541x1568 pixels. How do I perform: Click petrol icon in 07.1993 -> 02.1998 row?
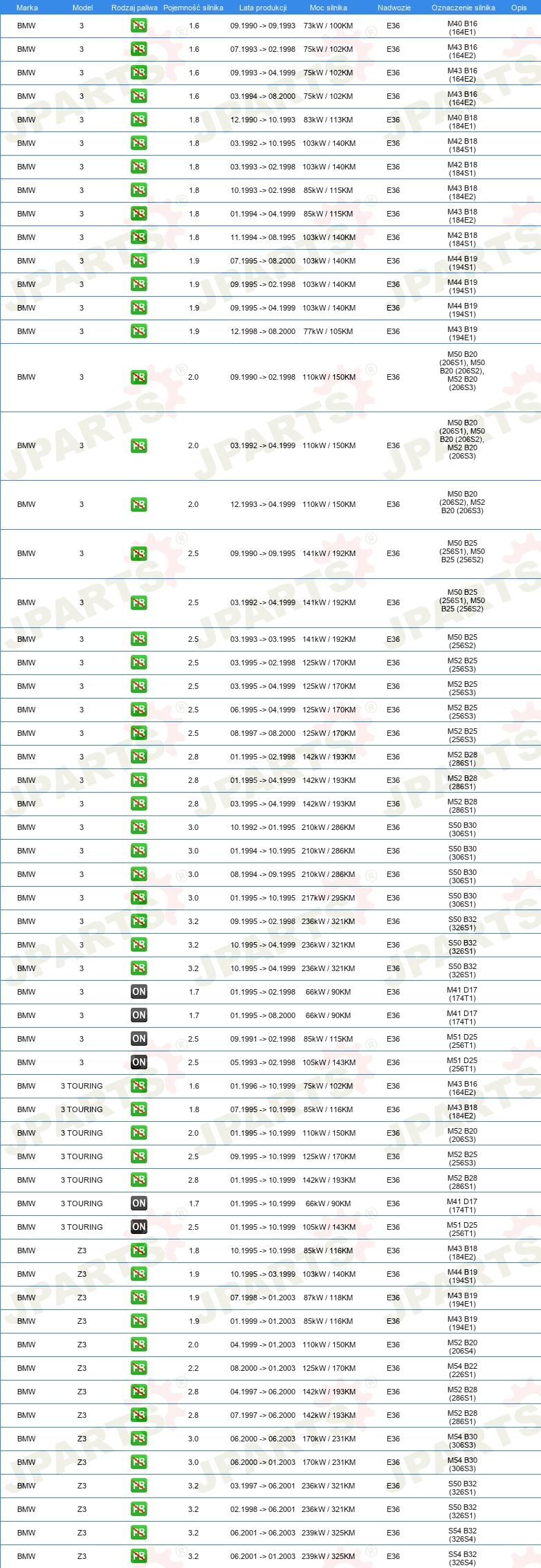point(138,49)
